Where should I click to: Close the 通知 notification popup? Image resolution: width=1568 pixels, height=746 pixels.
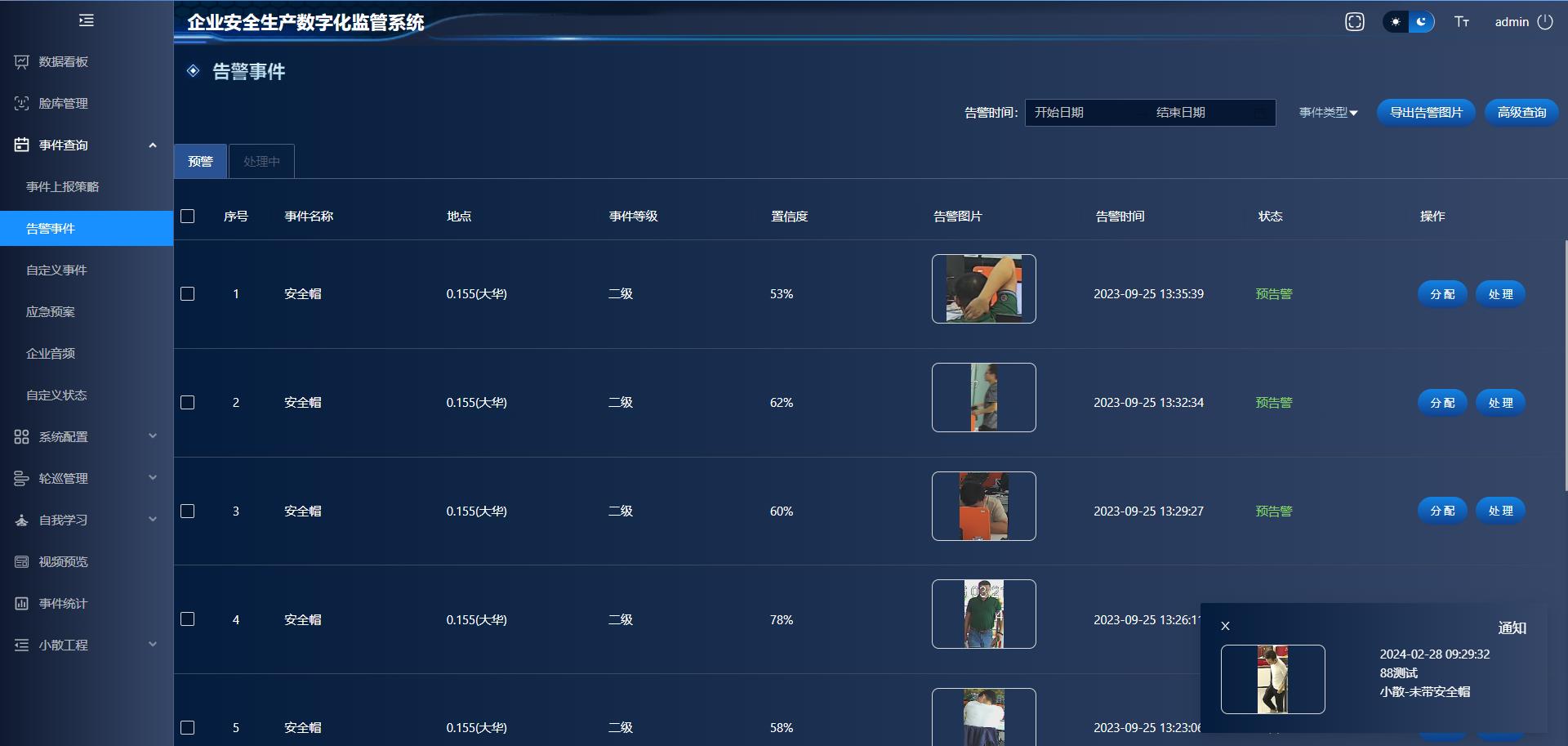(x=1225, y=626)
